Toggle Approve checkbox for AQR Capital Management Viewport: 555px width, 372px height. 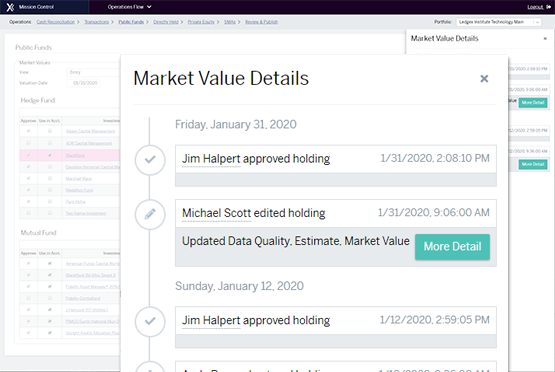tap(28, 143)
